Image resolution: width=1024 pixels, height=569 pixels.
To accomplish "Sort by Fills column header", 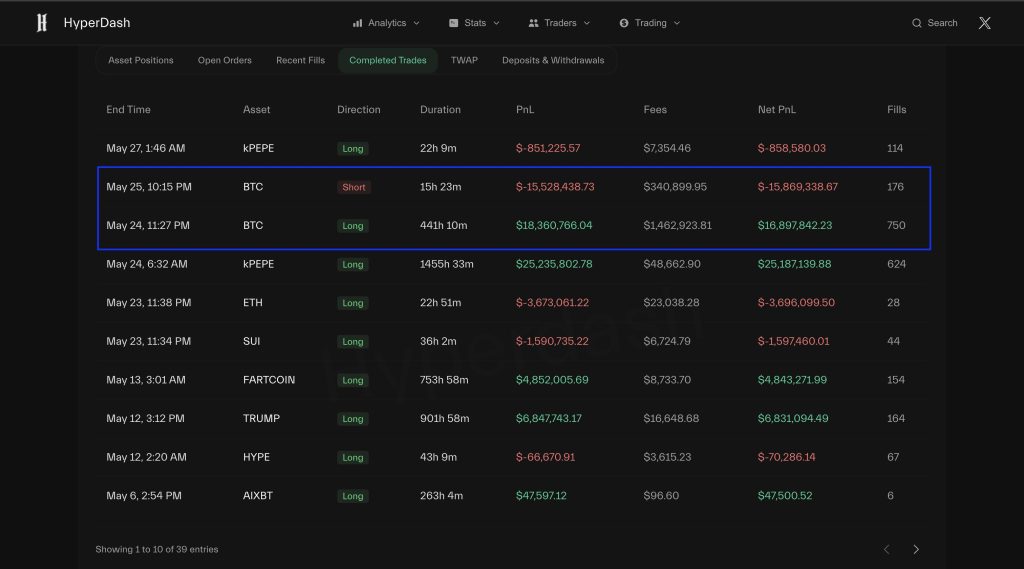I will 897,110.
